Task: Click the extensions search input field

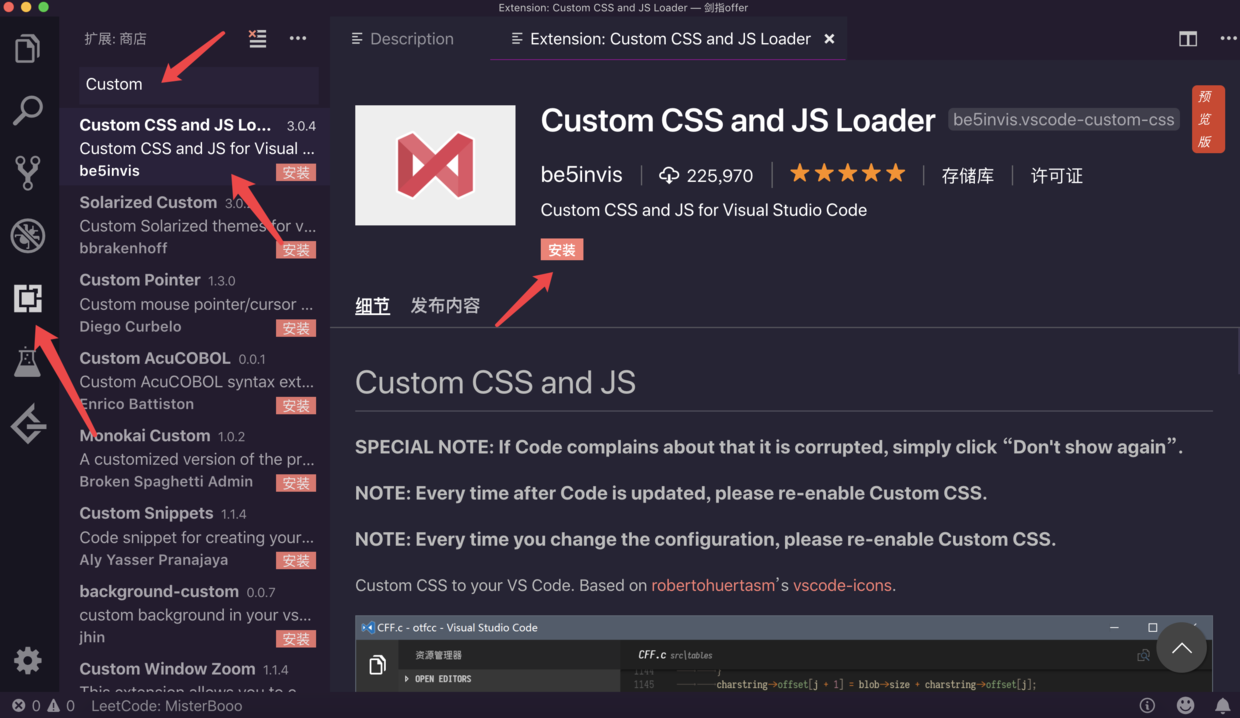Action: [x=199, y=84]
